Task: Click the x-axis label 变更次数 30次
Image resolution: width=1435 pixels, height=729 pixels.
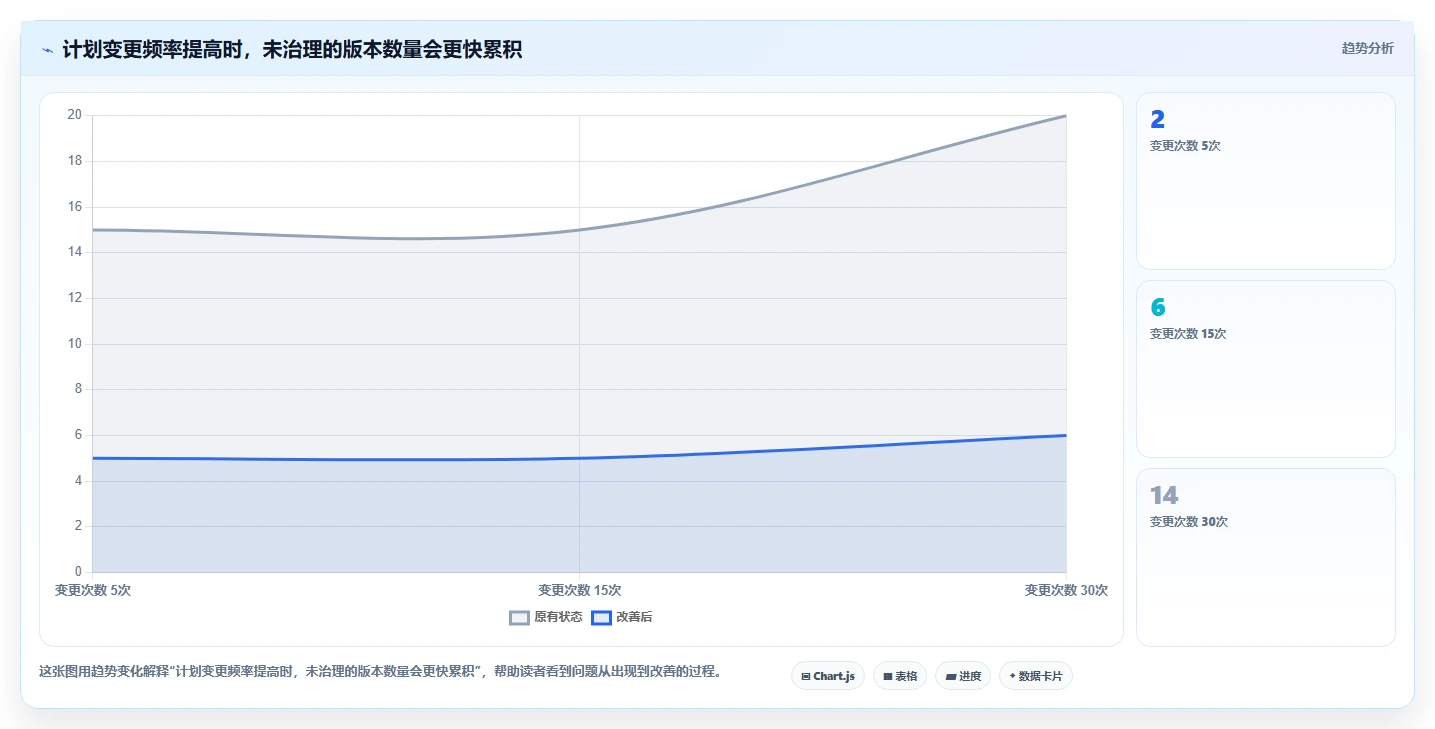Action: [x=1066, y=590]
